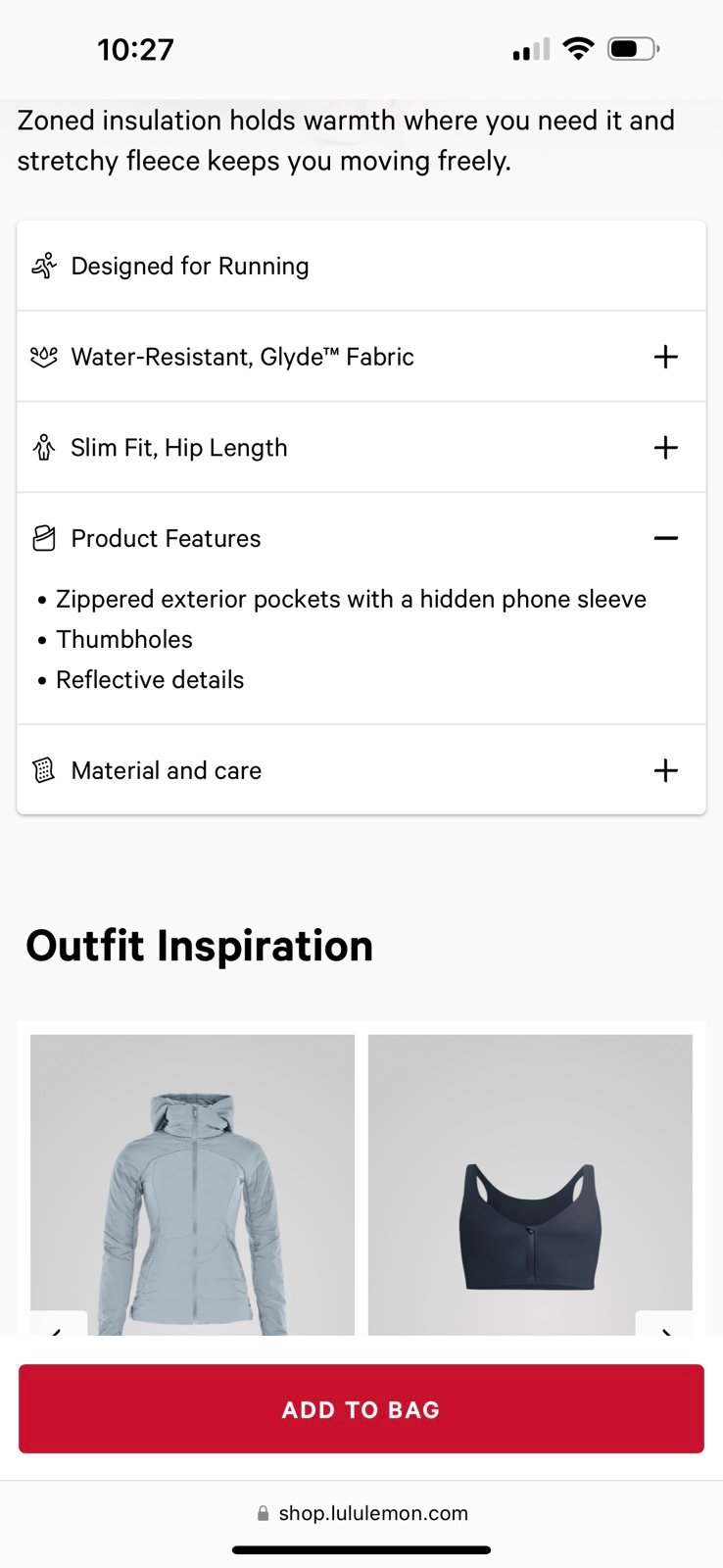The width and height of the screenshot is (723, 1568).
Task: Click the slim fit body icon
Action: click(x=44, y=448)
